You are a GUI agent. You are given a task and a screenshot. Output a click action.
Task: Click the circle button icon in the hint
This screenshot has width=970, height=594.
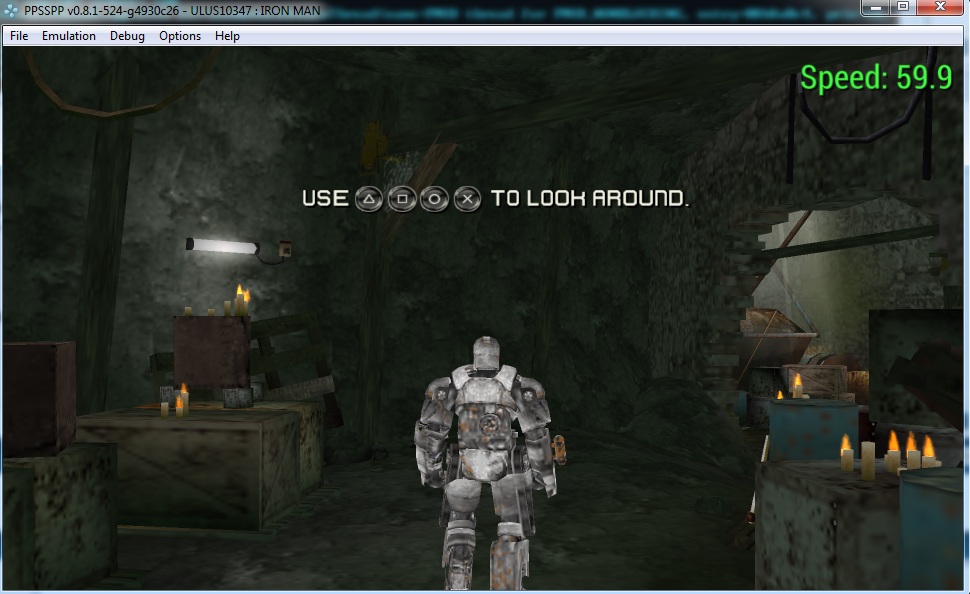pos(434,199)
